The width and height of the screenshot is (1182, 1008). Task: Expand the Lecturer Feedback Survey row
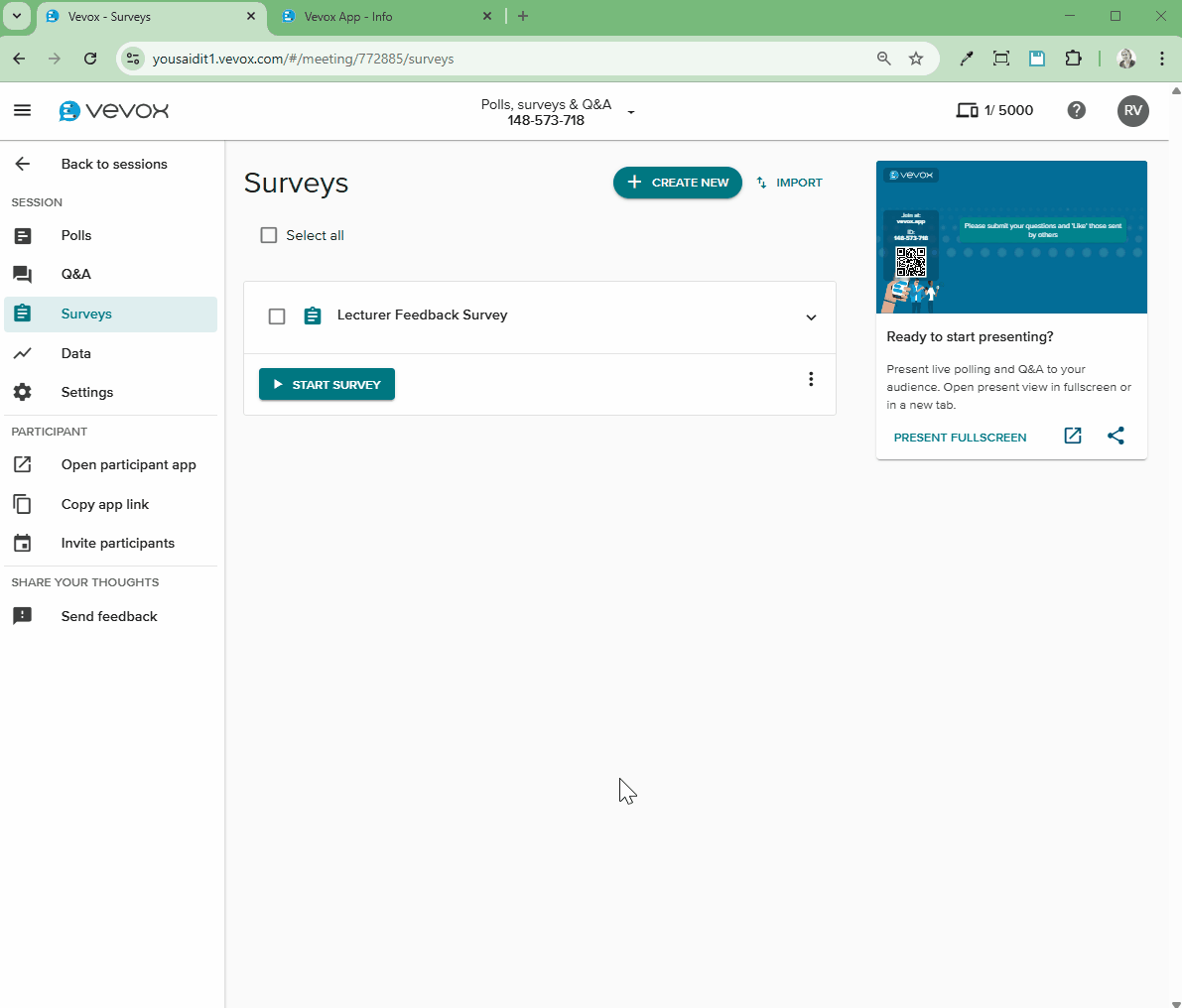coord(811,317)
